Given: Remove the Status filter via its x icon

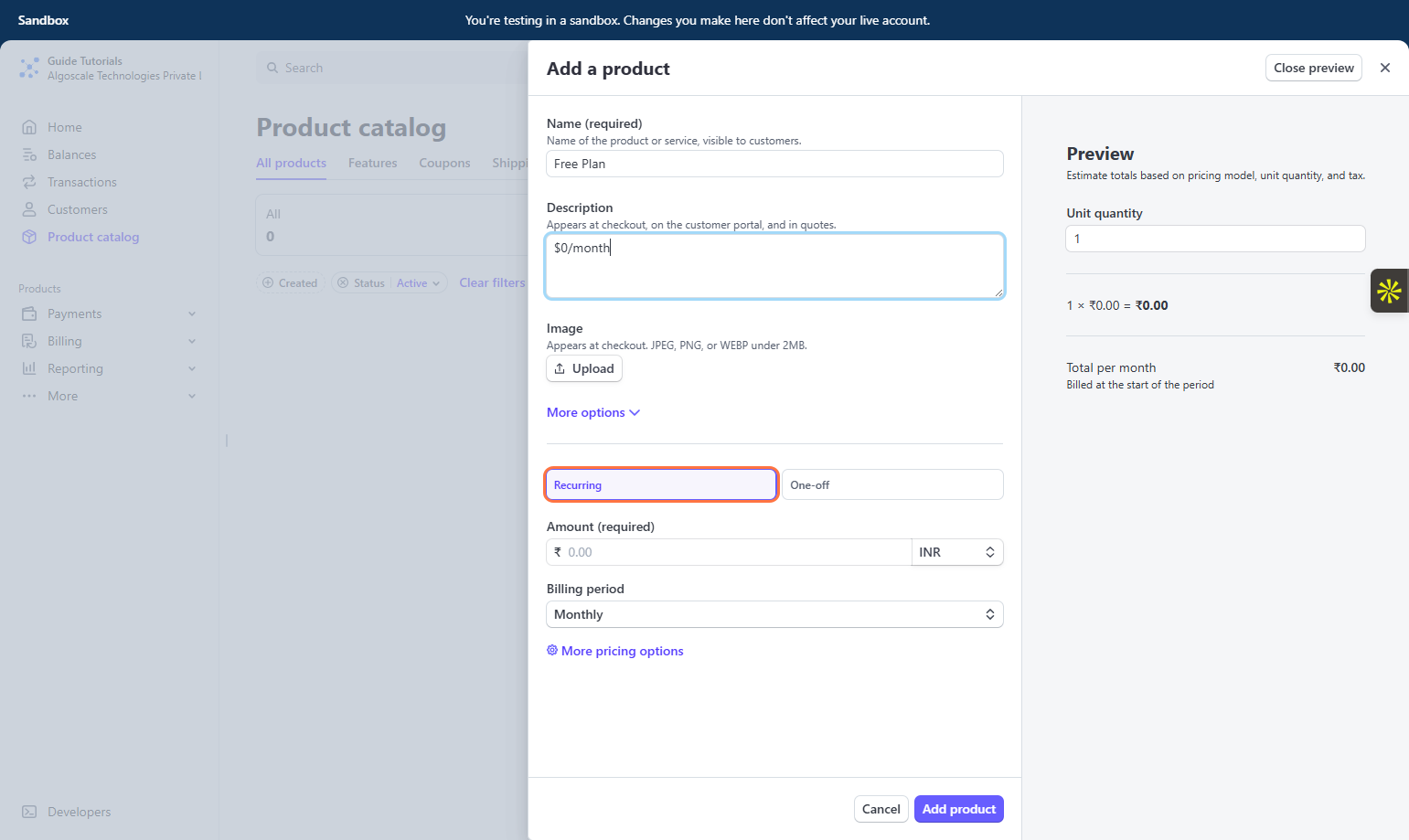Looking at the screenshot, I should click(x=343, y=282).
